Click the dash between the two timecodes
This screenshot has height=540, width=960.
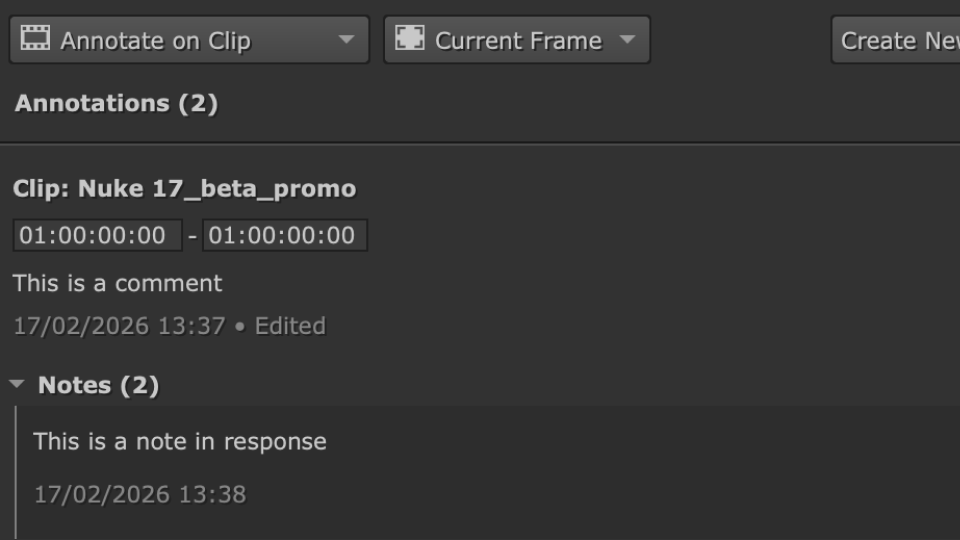click(x=192, y=237)
